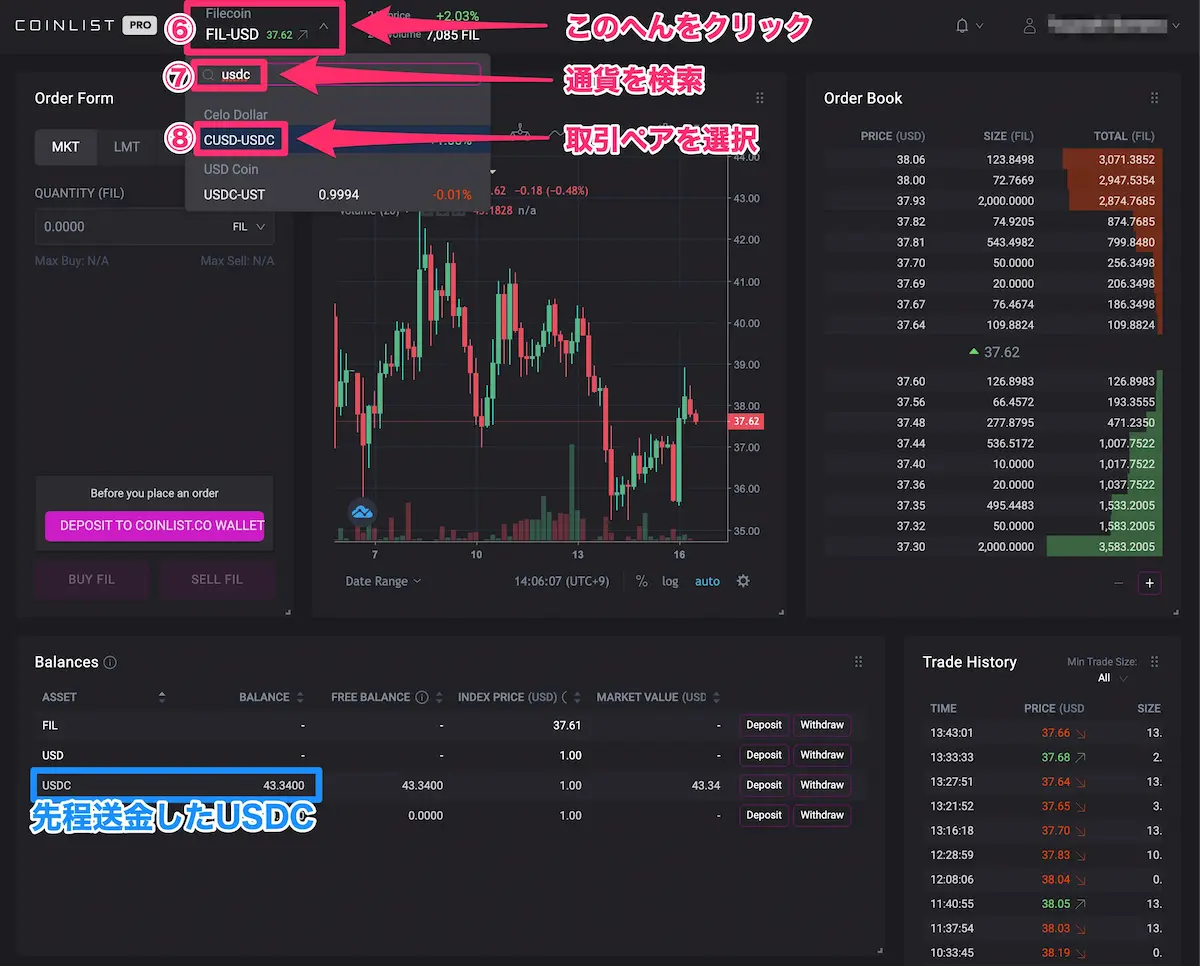Click the SELL FIL button
The height and width of the screenshot is (966, 1200).
(x=217, y=579)
